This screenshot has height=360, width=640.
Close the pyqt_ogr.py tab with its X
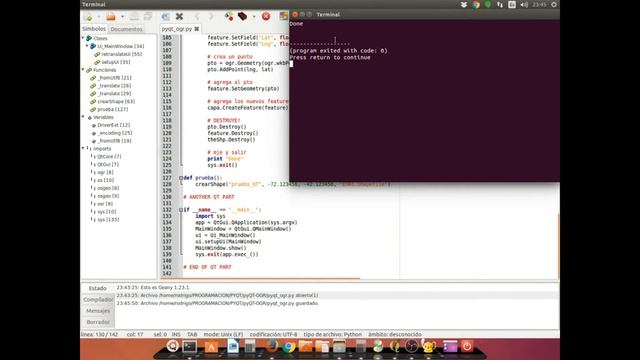pyautogui.click(x=197, y=29)
